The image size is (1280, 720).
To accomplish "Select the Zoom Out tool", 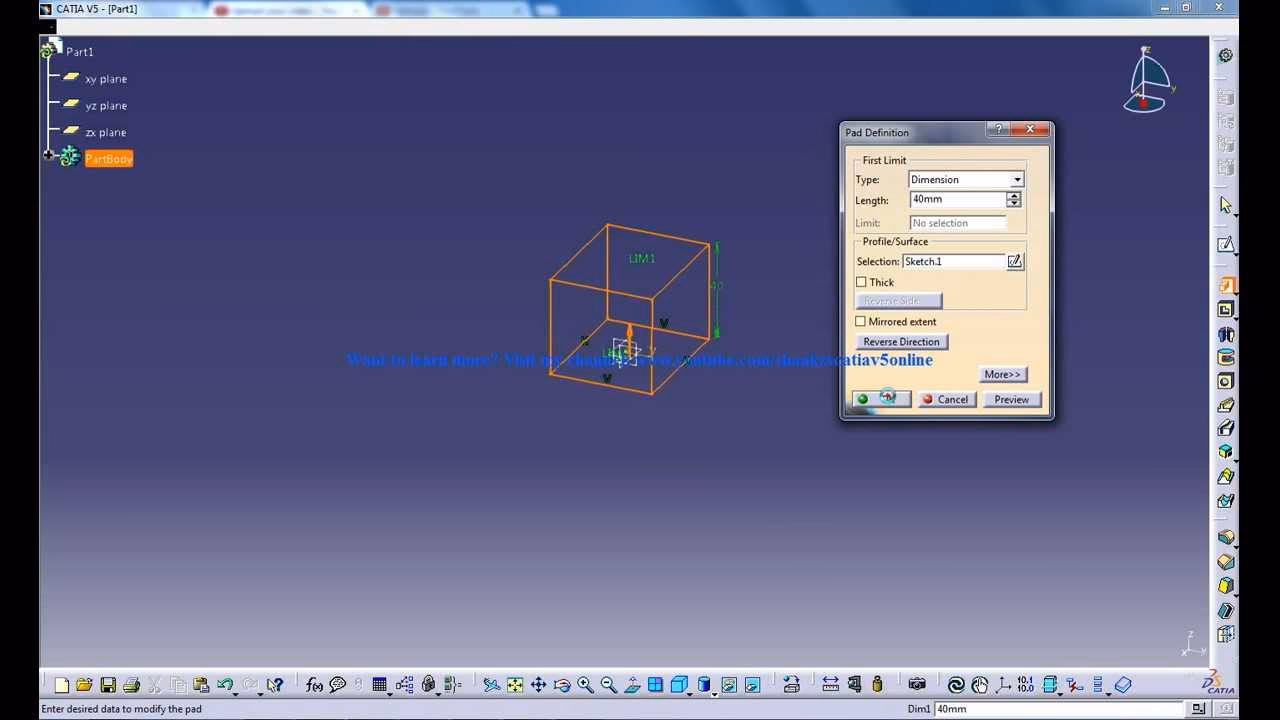I will pos(607,686).
